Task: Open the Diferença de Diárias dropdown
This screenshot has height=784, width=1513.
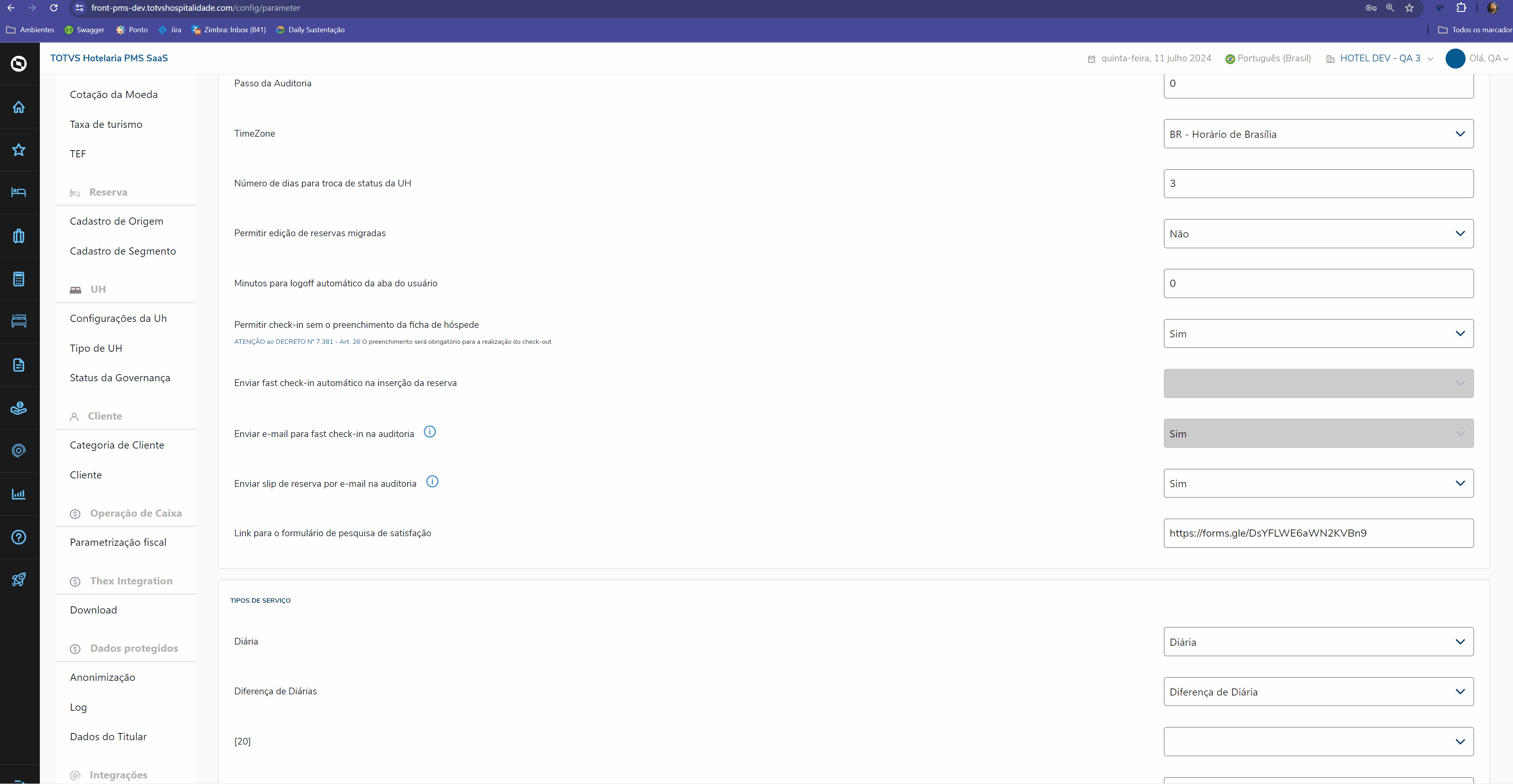Action: [1317, 692]
